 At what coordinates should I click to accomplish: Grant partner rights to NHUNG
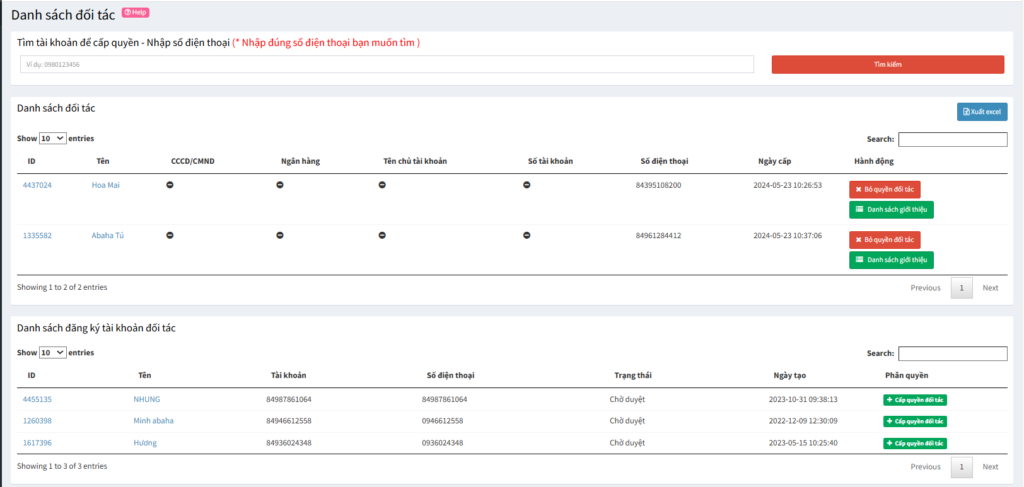click(x=914, y=399)
